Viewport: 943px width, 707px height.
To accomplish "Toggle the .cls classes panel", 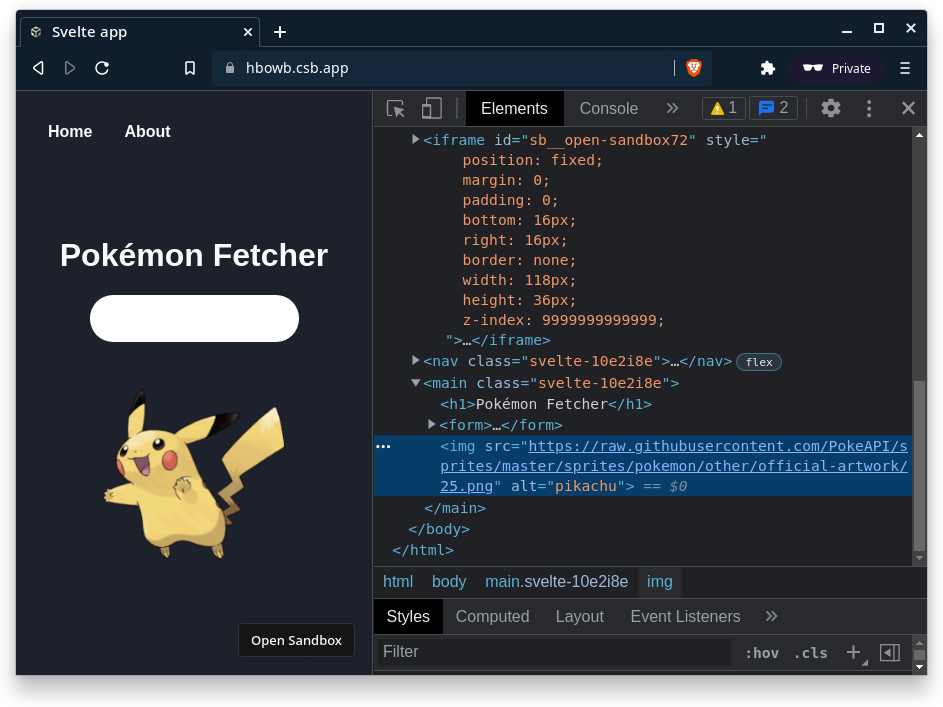I will tap(811, 653).
